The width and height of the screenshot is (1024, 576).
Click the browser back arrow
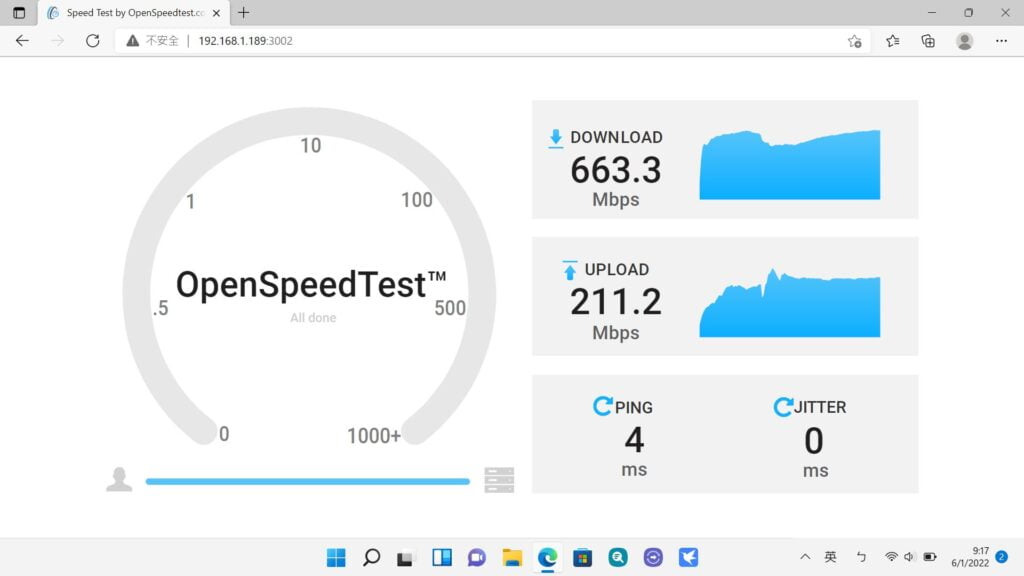coord(22,40)
